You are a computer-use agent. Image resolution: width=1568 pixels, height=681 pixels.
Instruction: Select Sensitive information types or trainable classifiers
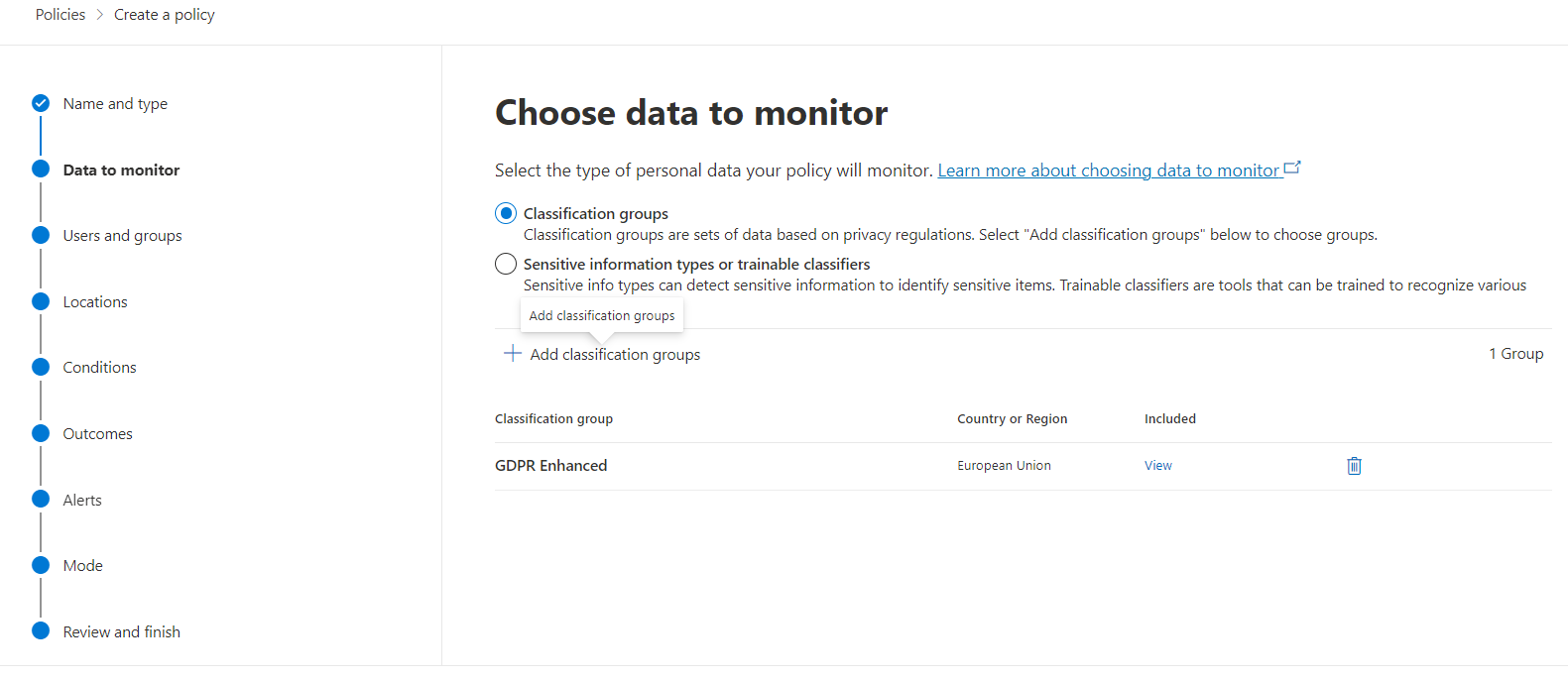click(x=506, y=264)
